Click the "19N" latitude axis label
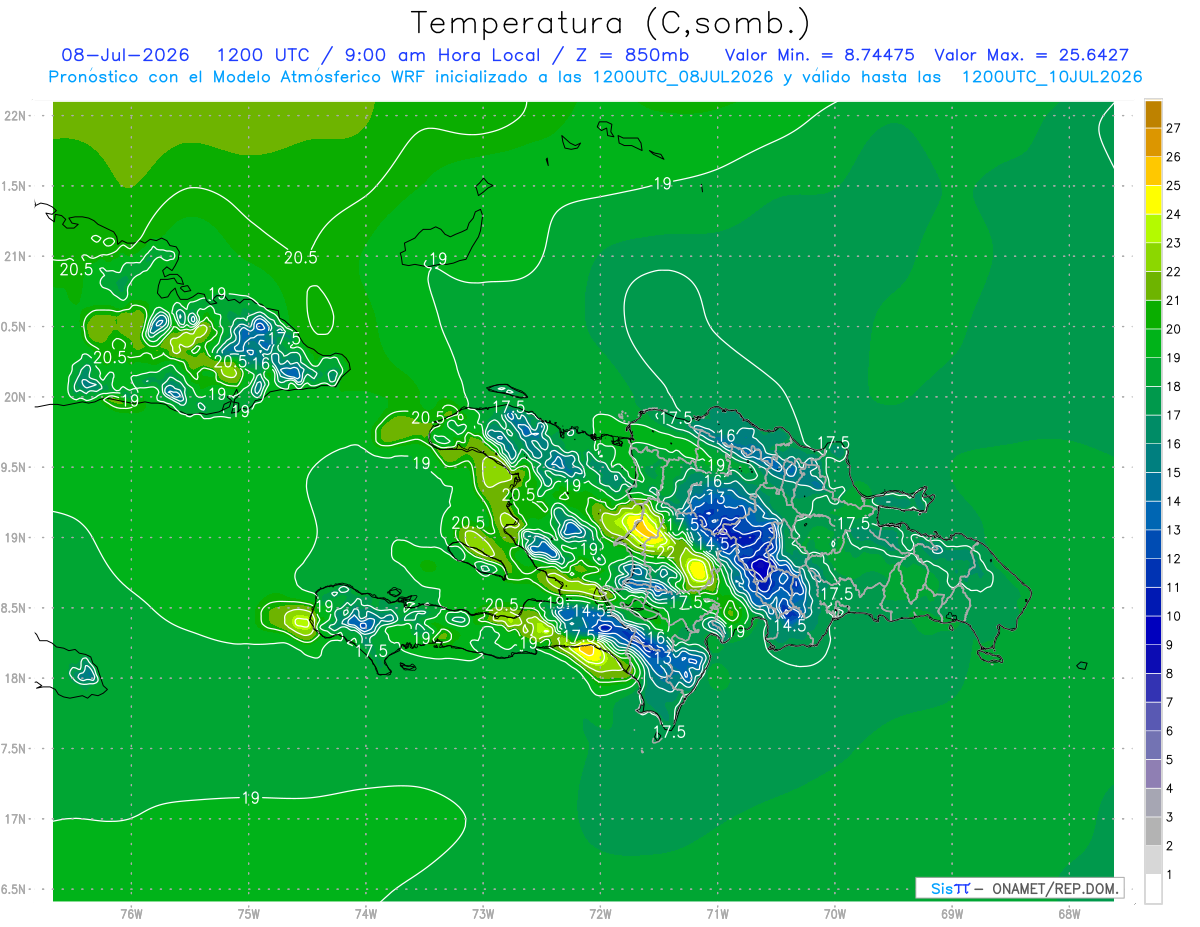The image size is (1200, 927). pos(16,537)
